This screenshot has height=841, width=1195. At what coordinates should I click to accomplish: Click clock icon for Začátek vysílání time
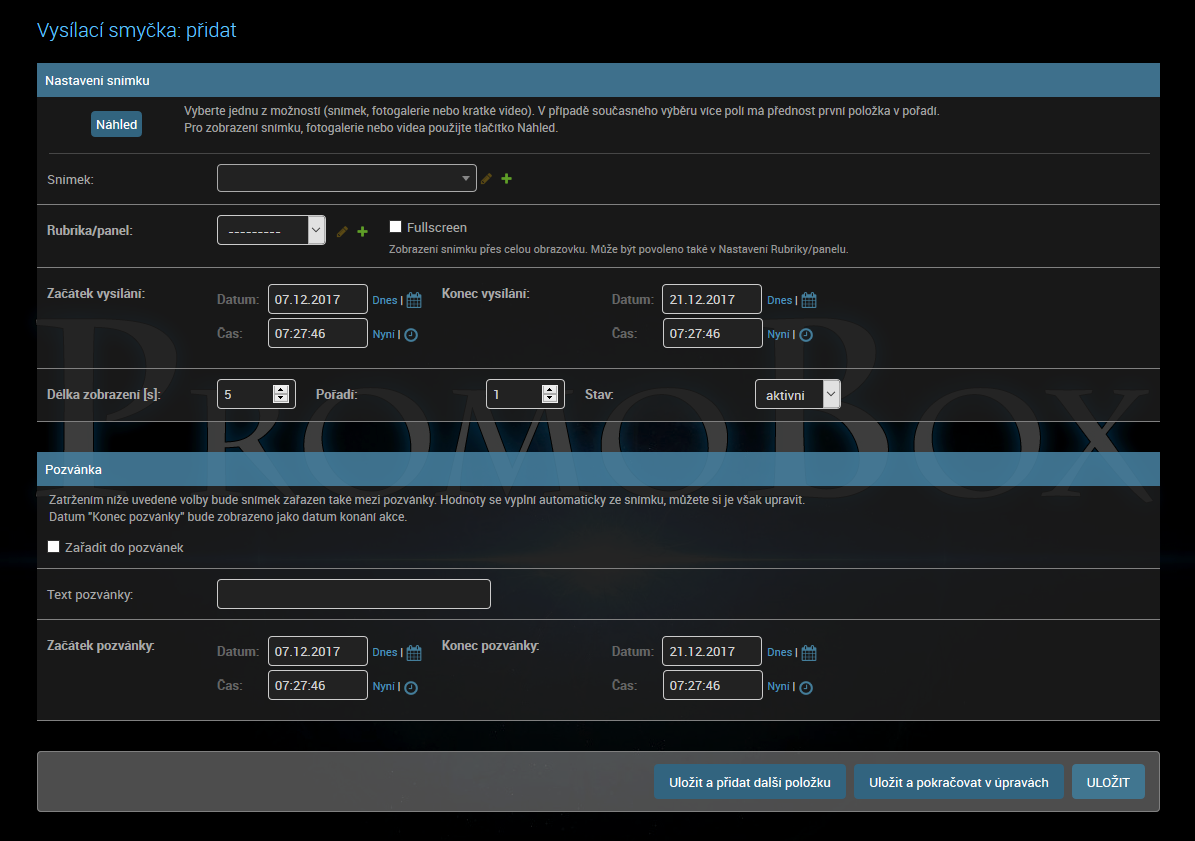click(x=410, y=335)
